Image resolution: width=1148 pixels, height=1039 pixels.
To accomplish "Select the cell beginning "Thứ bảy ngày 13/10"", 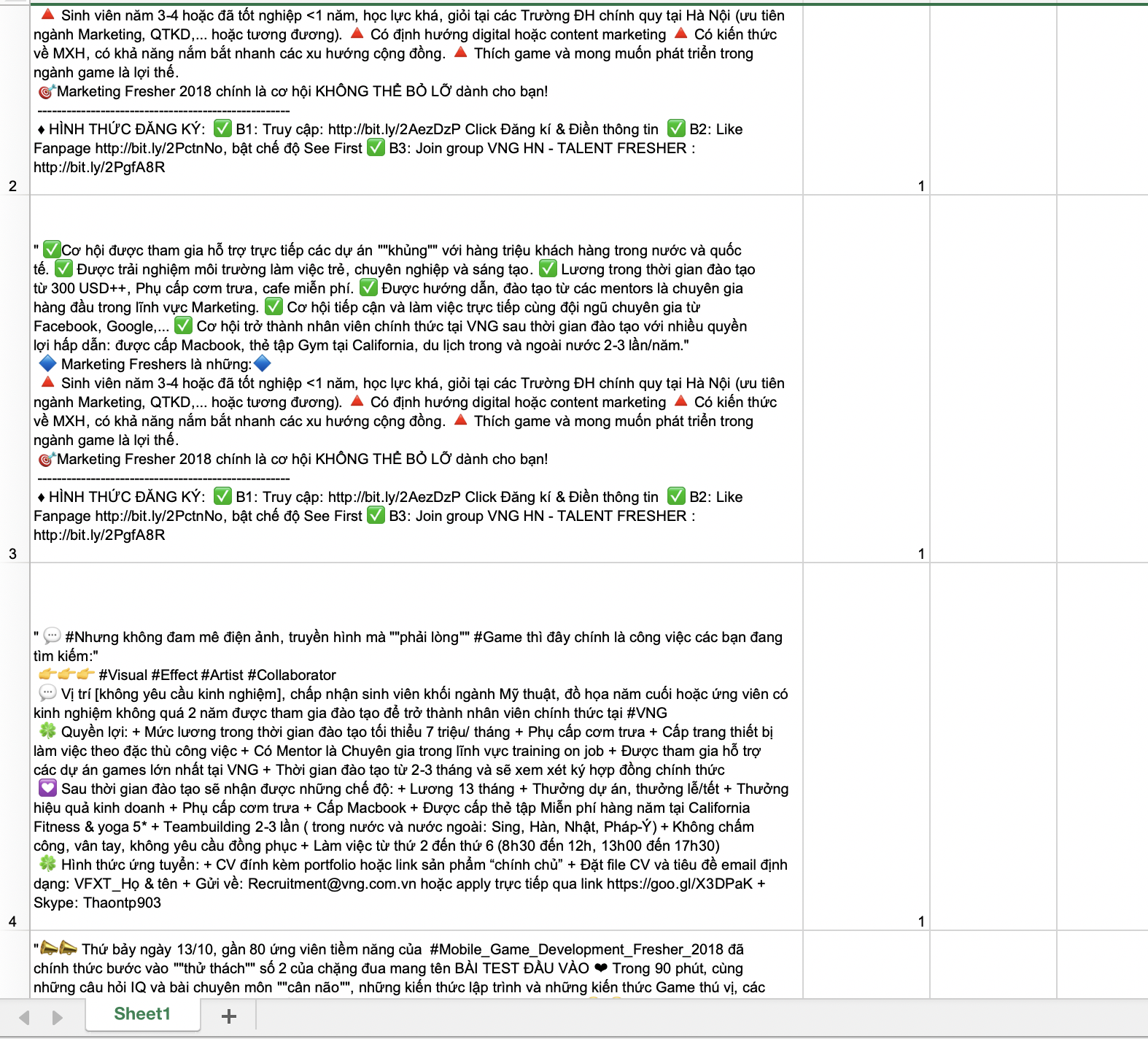I will (x=416, y=965).
